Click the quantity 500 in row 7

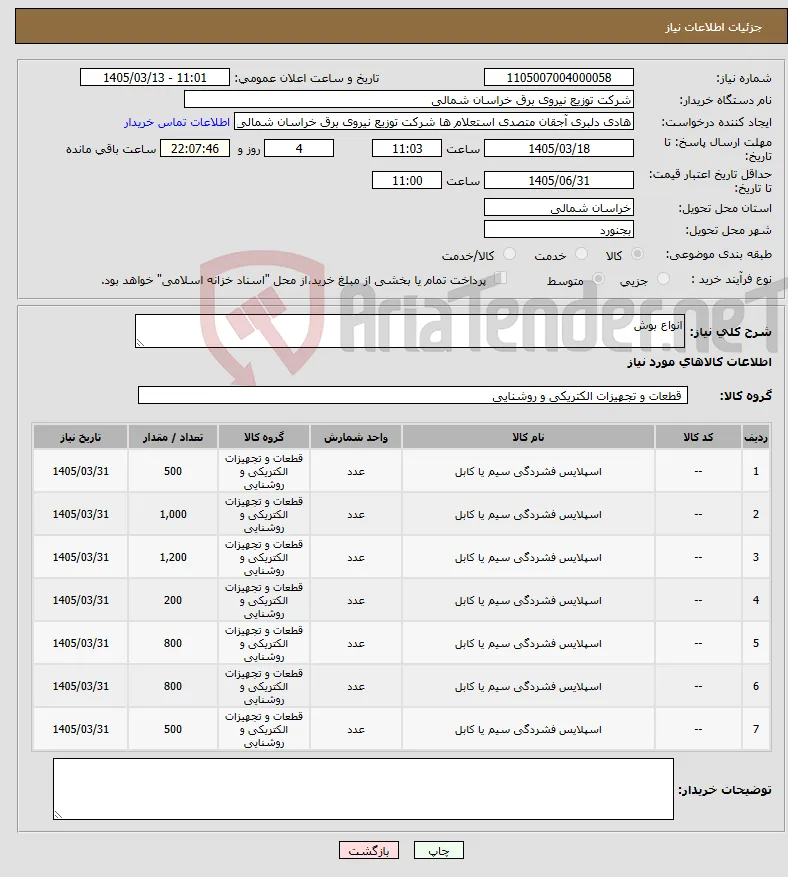coord(173,729)
